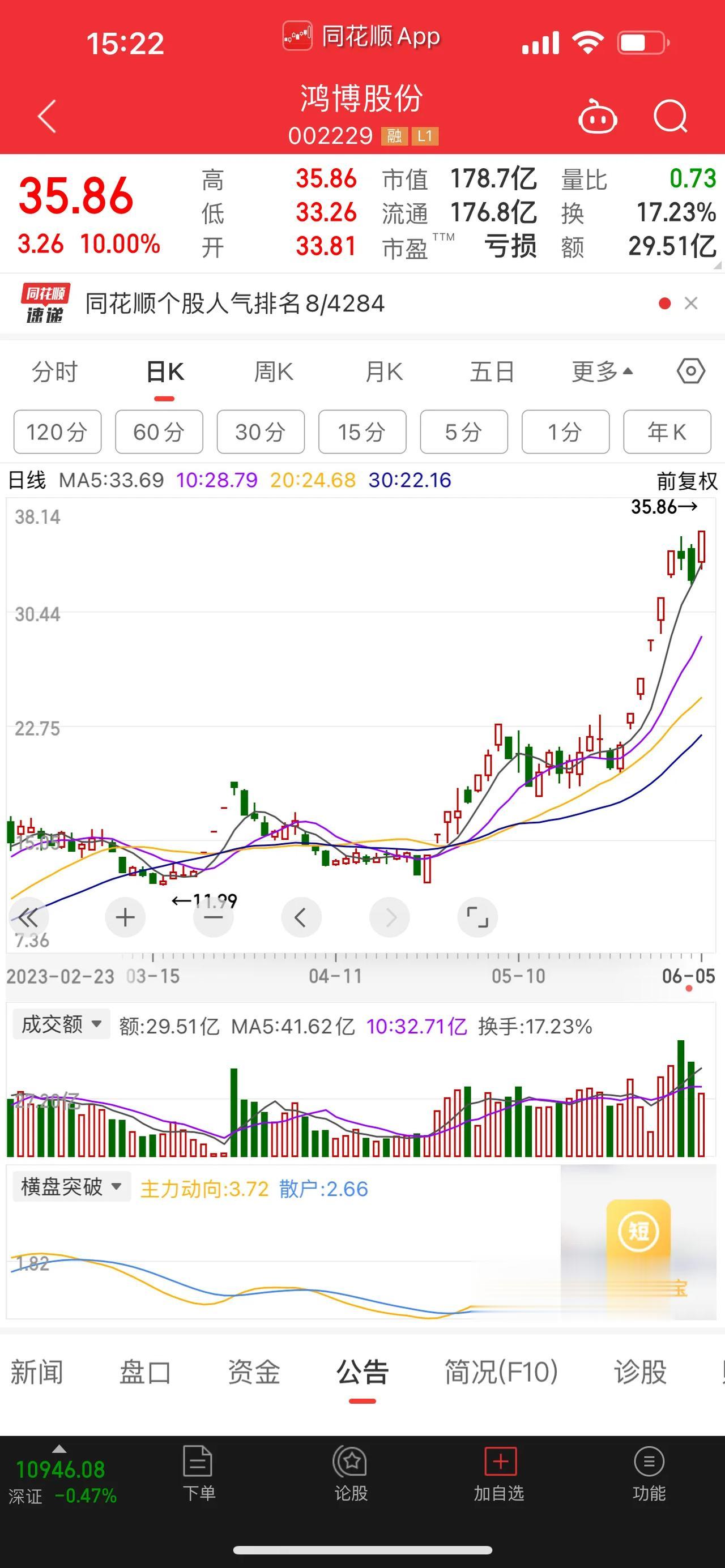Move chart left with left chevron
Viewport: 725px width, 1568px height.
[x=301, y=917]
